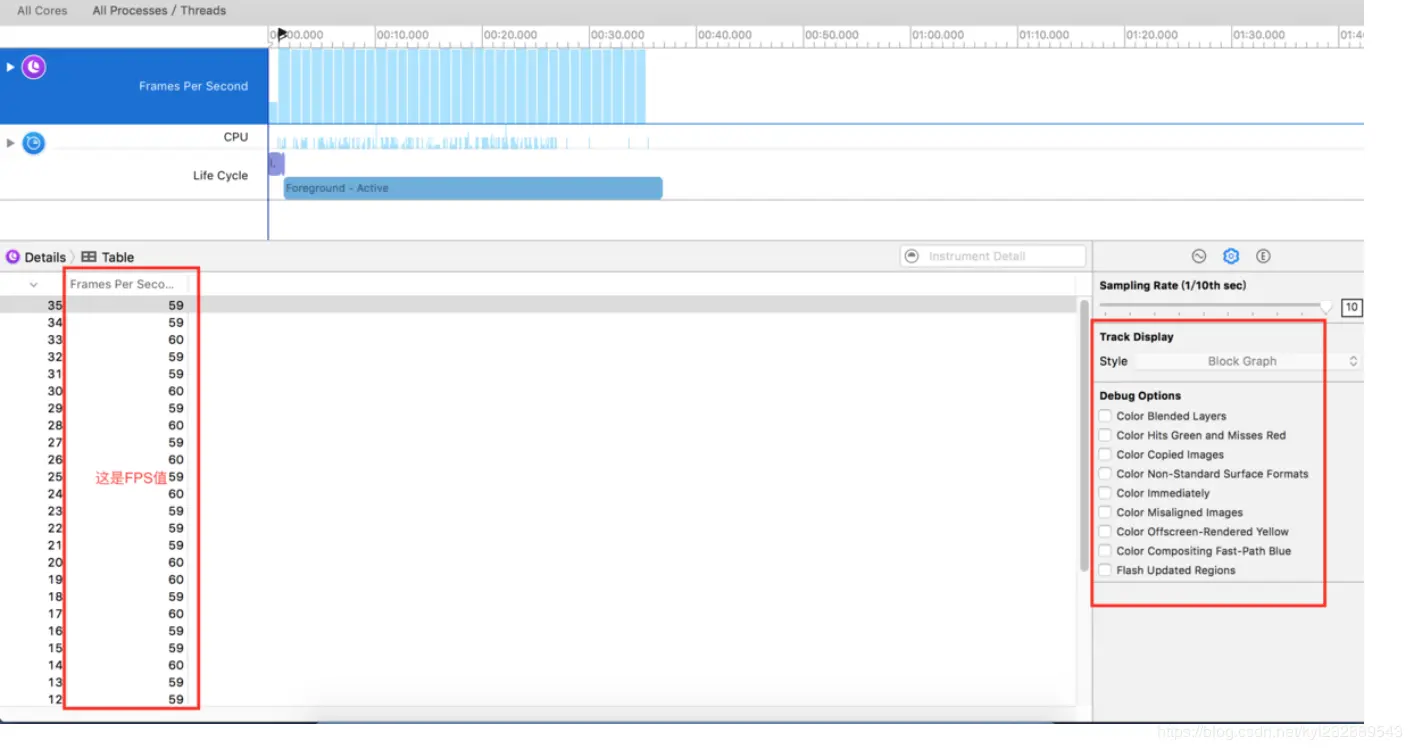This screenshot has height=750, width=1412.
Task: Open the Style Block Graph dropdown
Action: pyautogui.click(x=1248, y=361)
